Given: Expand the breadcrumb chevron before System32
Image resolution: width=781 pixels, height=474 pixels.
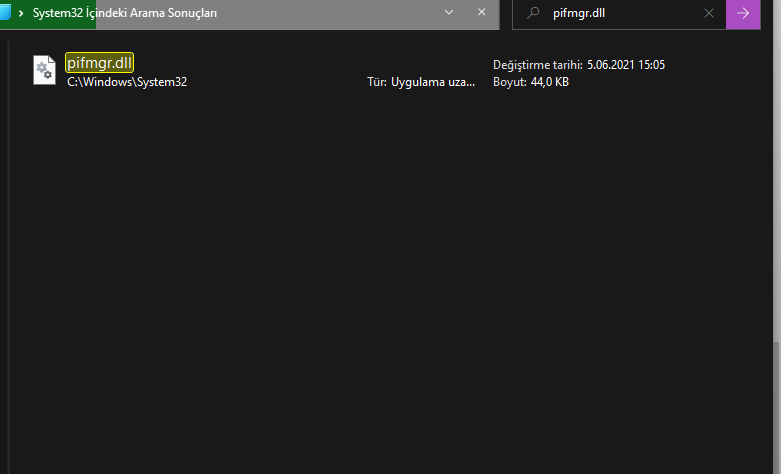Looking at the screenshot, I should click(21, 14).
